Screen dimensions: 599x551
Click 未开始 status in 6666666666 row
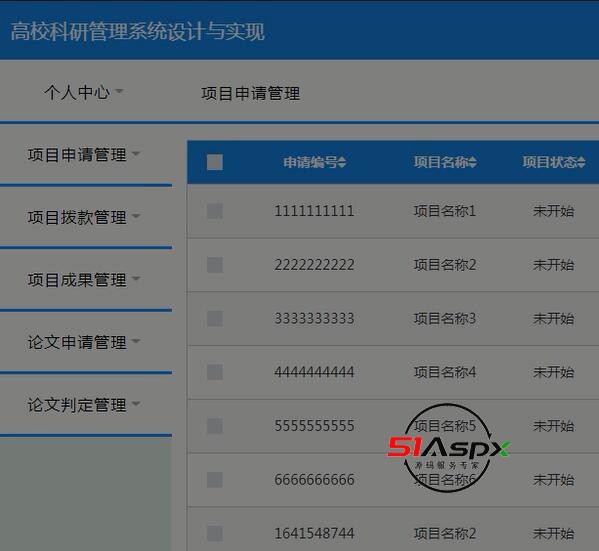pyautogui.click(x=554, y=480)
